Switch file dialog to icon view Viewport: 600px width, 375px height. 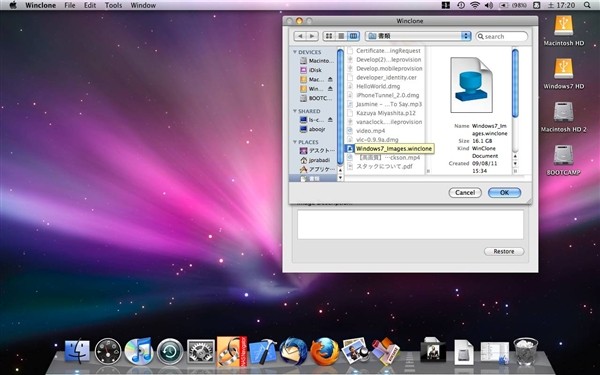329,36
